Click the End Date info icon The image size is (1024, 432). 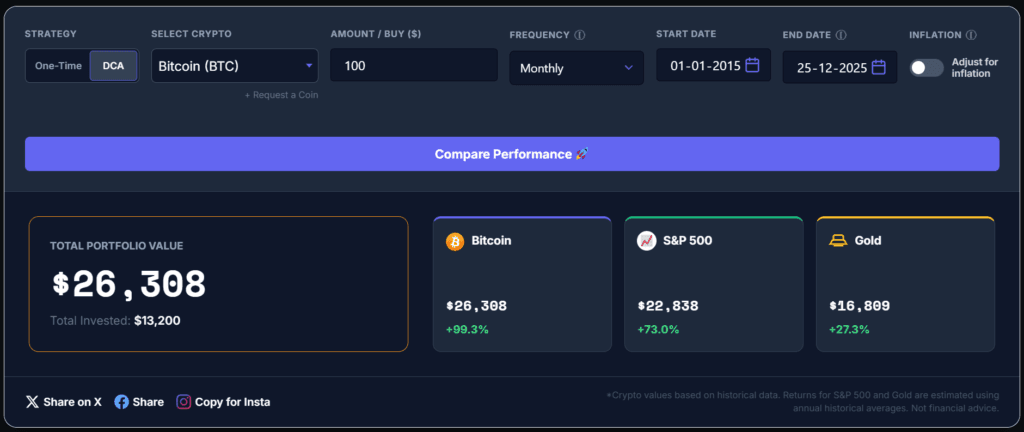841,35
